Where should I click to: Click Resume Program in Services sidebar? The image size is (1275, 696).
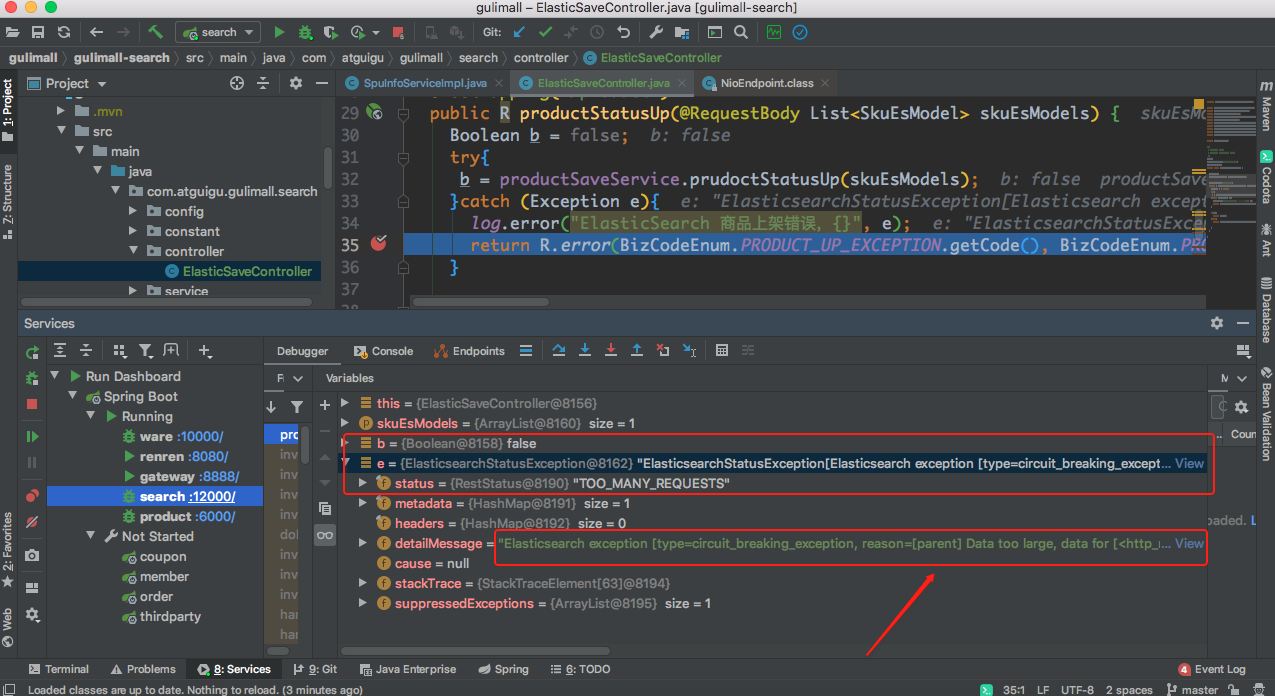(x=32, y=437)
